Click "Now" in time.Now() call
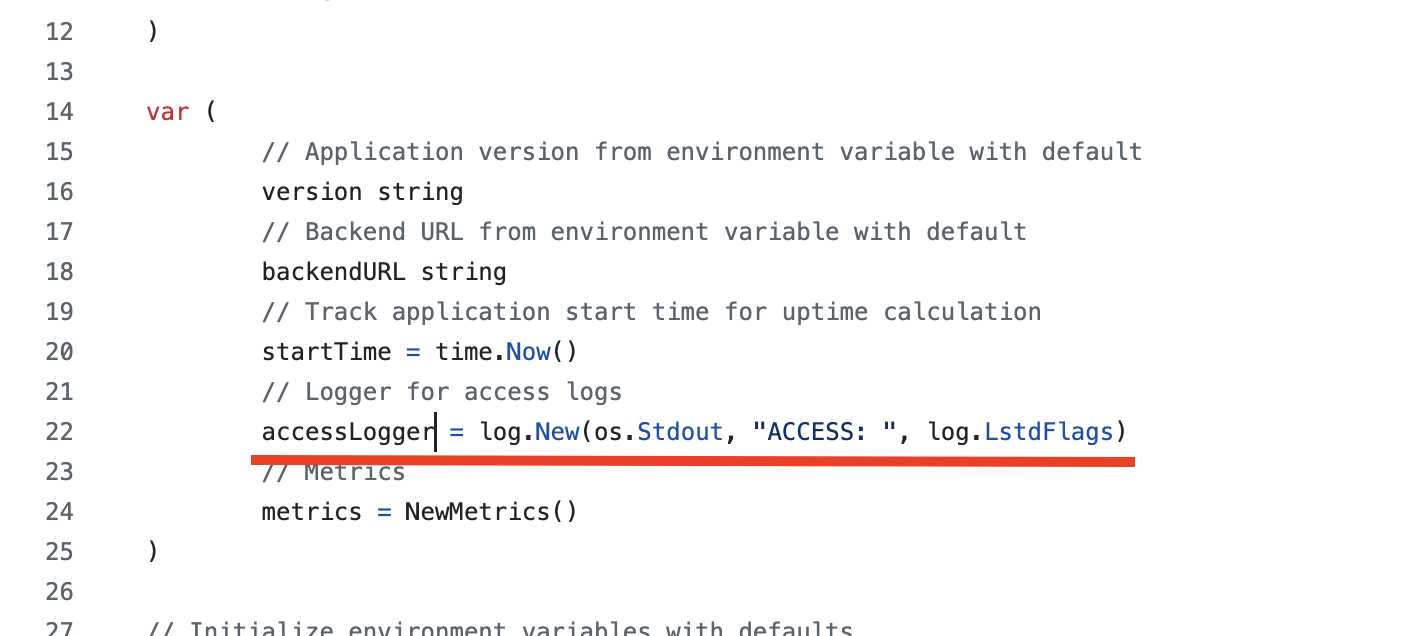Screen dimensions: 1418x636 528,352
